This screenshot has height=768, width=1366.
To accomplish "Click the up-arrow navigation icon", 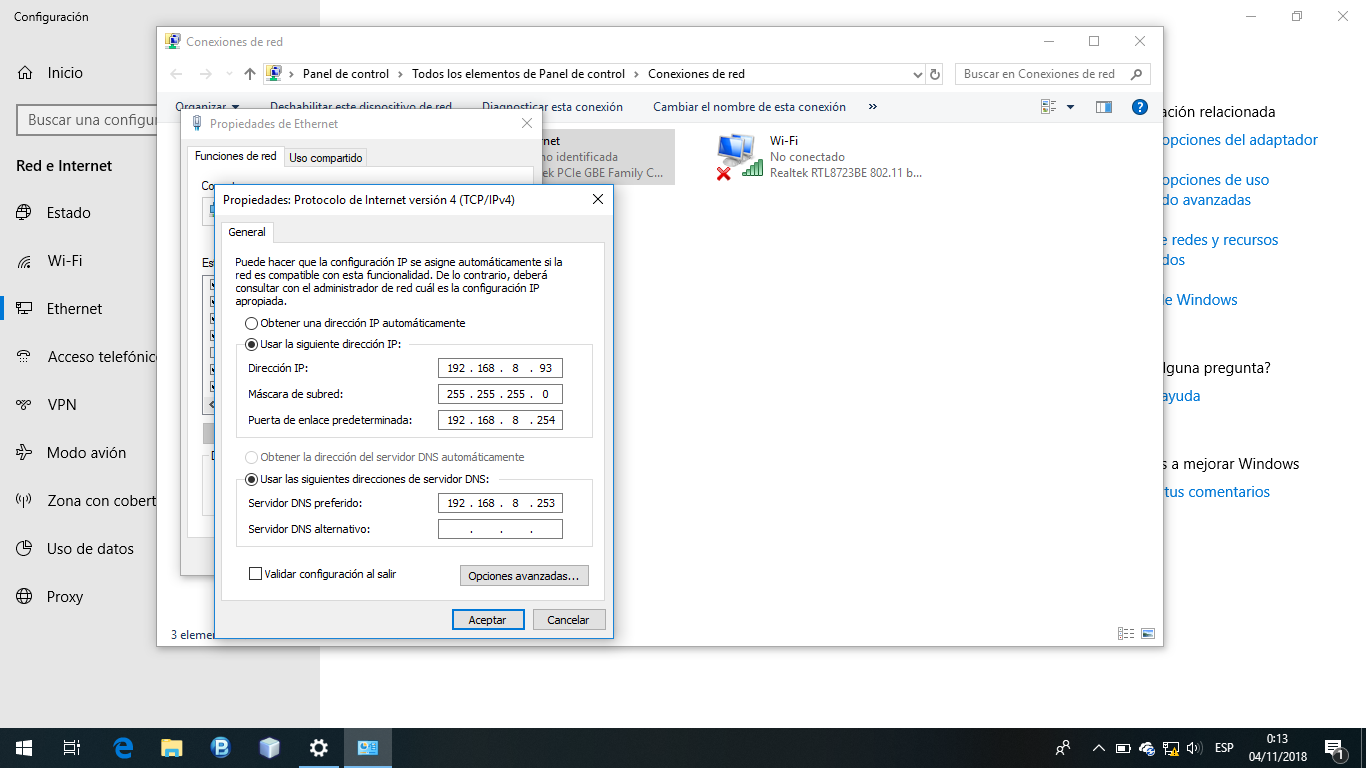I will pyautogui.click(x=250, y=74).
